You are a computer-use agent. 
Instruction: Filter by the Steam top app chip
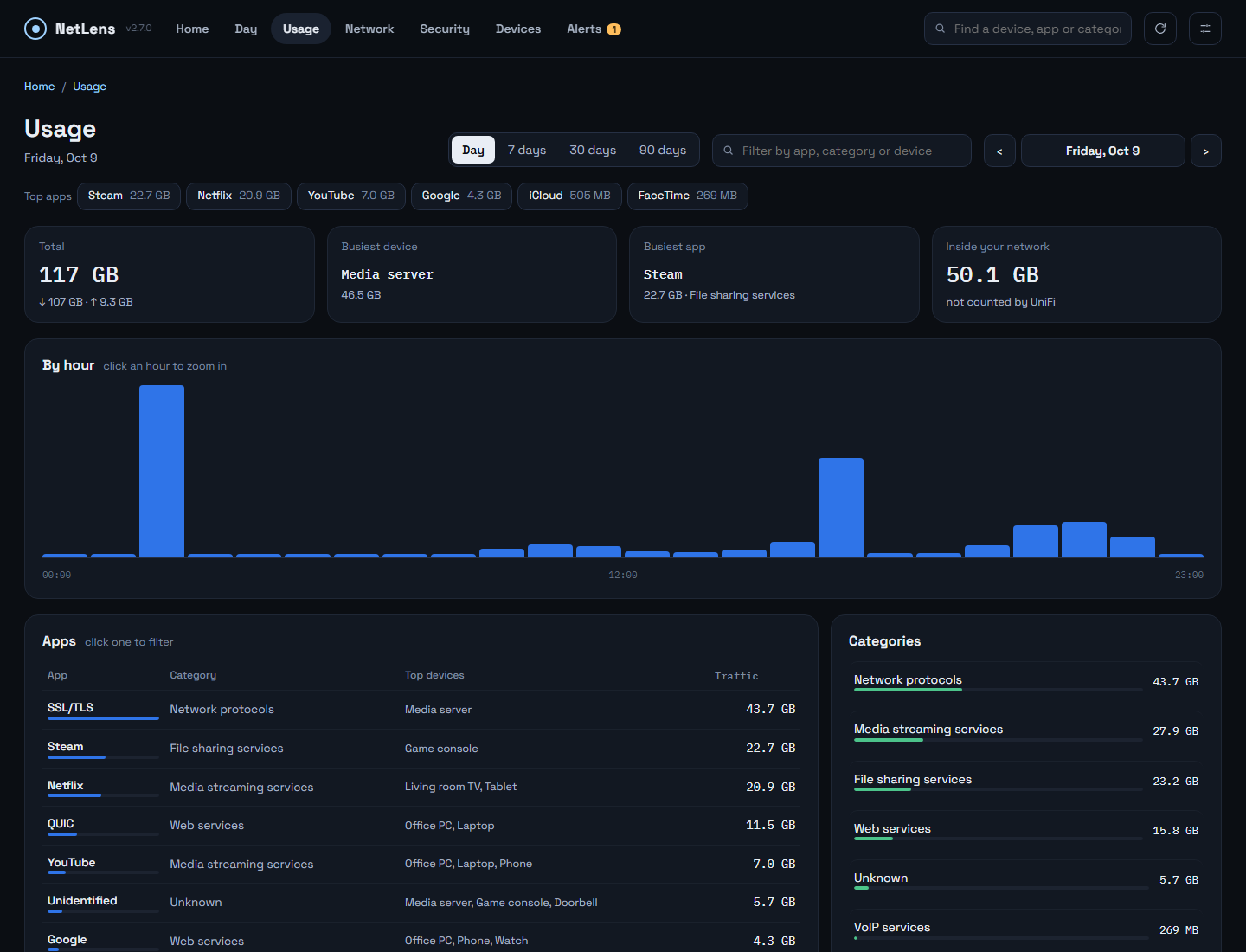click(x=129, y=196)
